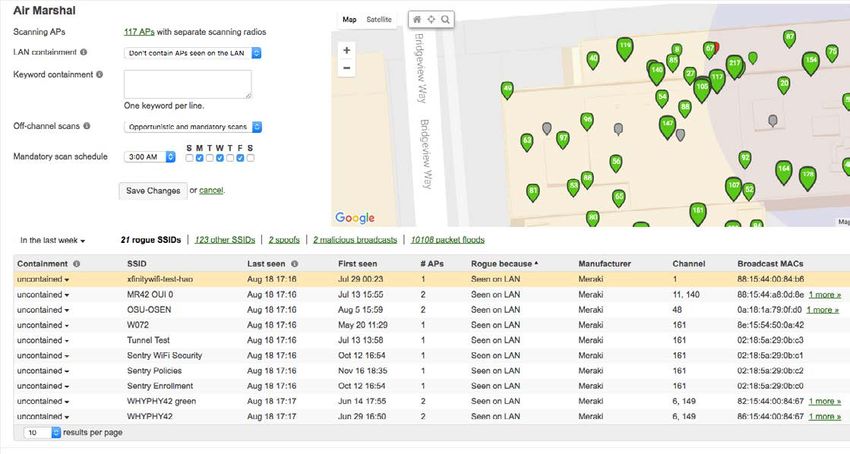Select AP marker 40 on the map
The height and width of the screenshot is (454, 850).
(593, 60)
